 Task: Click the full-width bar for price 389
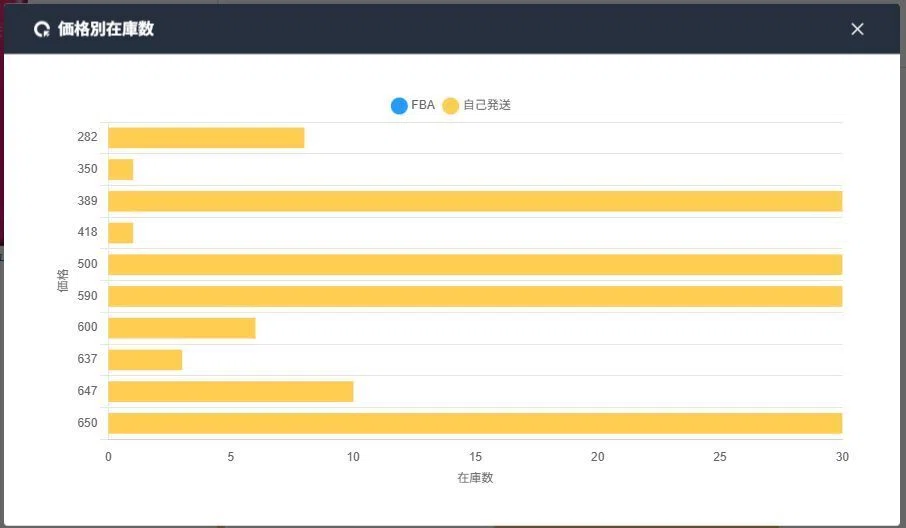475,201
